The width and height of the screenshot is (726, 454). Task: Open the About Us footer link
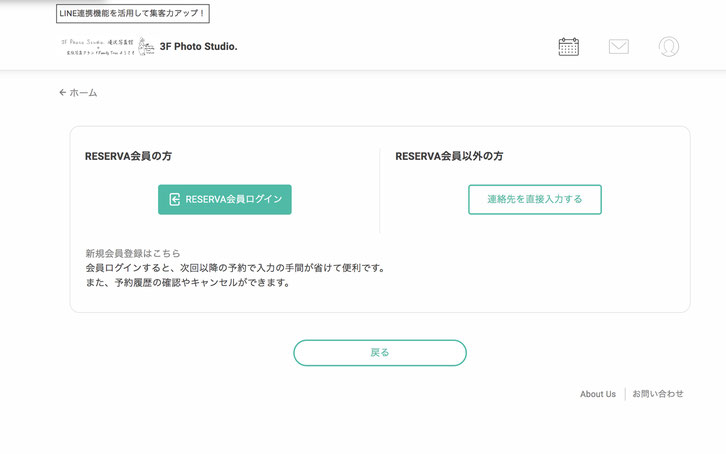[598, 394]
